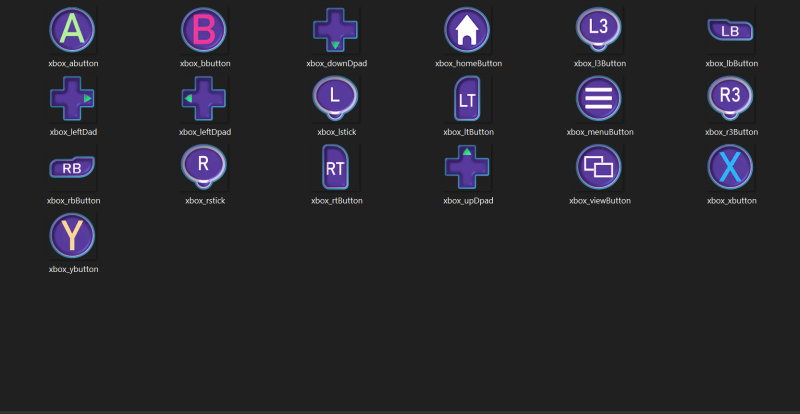The image size is (800, 414).
Task: Click the LB bumper icon
Action: (730, 31)
